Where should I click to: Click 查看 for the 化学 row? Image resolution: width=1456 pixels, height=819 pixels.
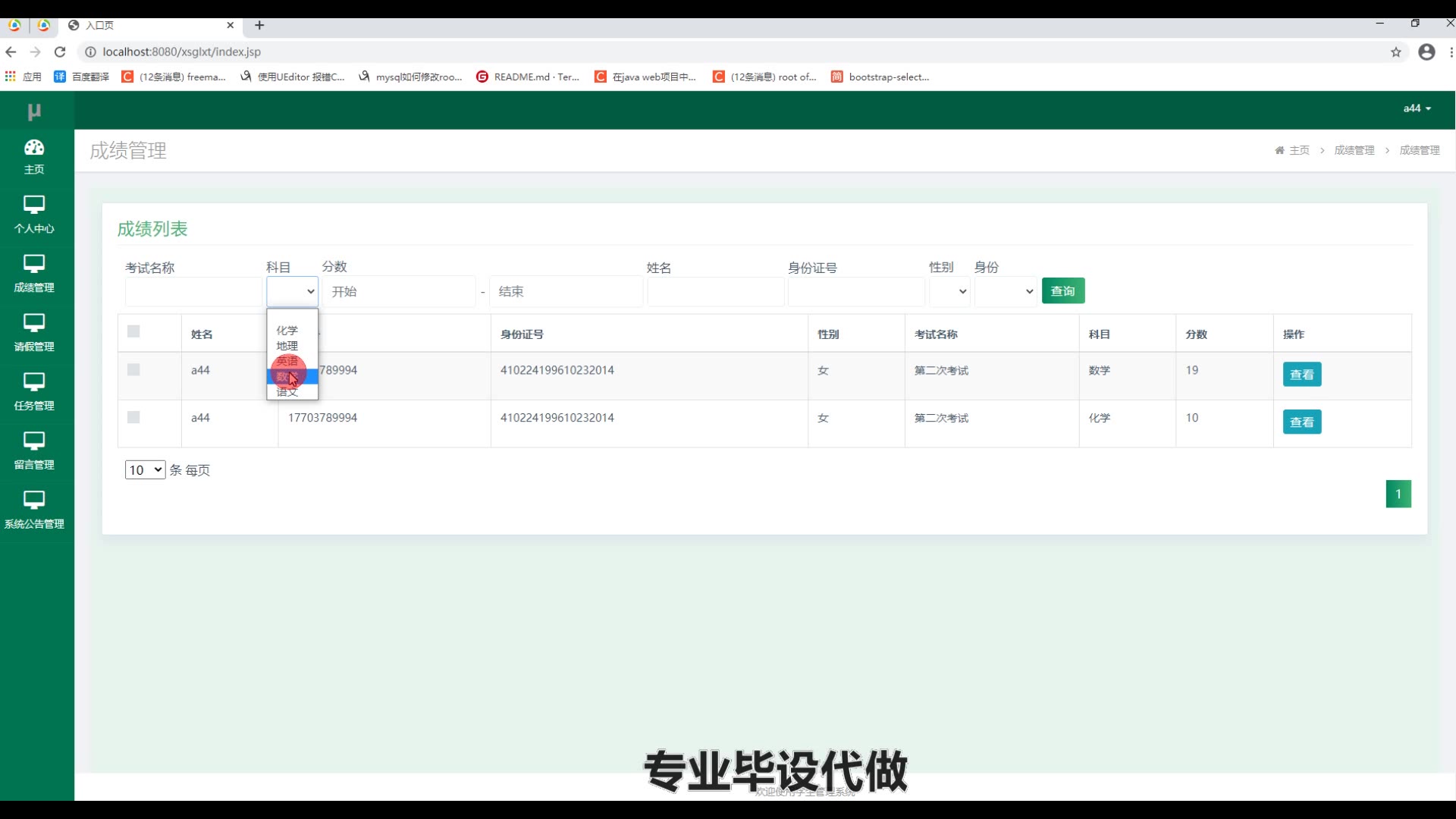[x=1302, y=422]
